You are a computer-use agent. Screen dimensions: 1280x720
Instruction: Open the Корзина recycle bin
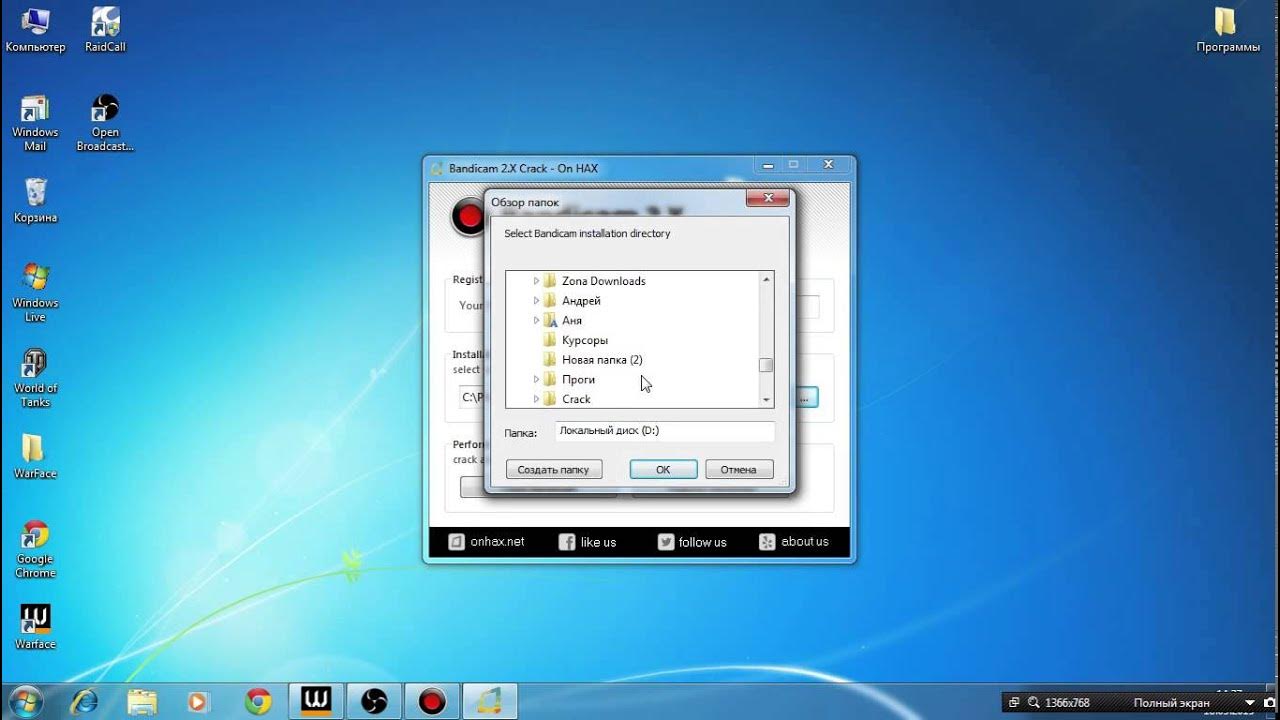pyautogui.click(x=35, y=200)
